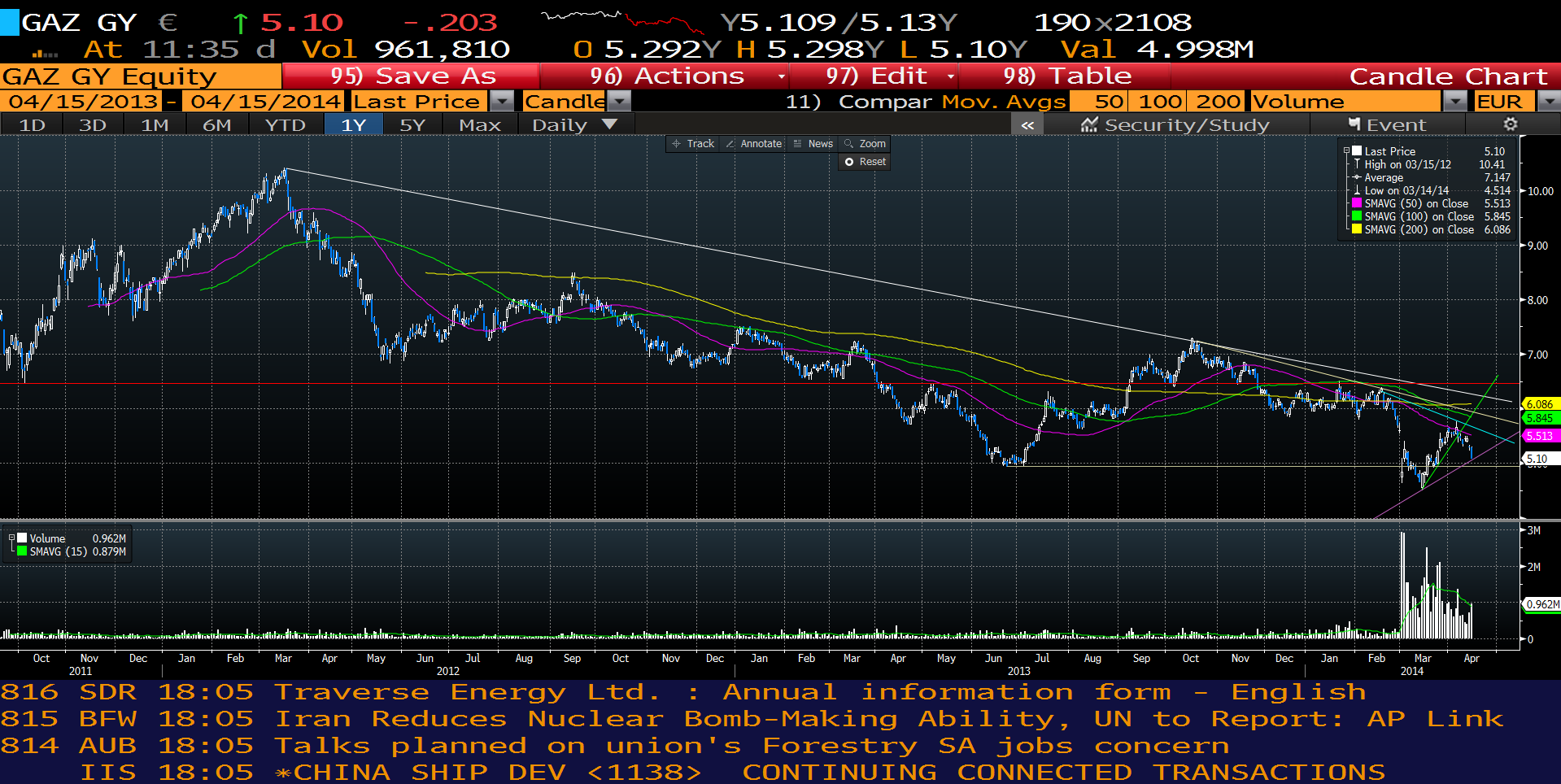Activate the Zoom tool
Image resolution: width=1561 pixels, height=784 pixels.
tap(864, 143)
